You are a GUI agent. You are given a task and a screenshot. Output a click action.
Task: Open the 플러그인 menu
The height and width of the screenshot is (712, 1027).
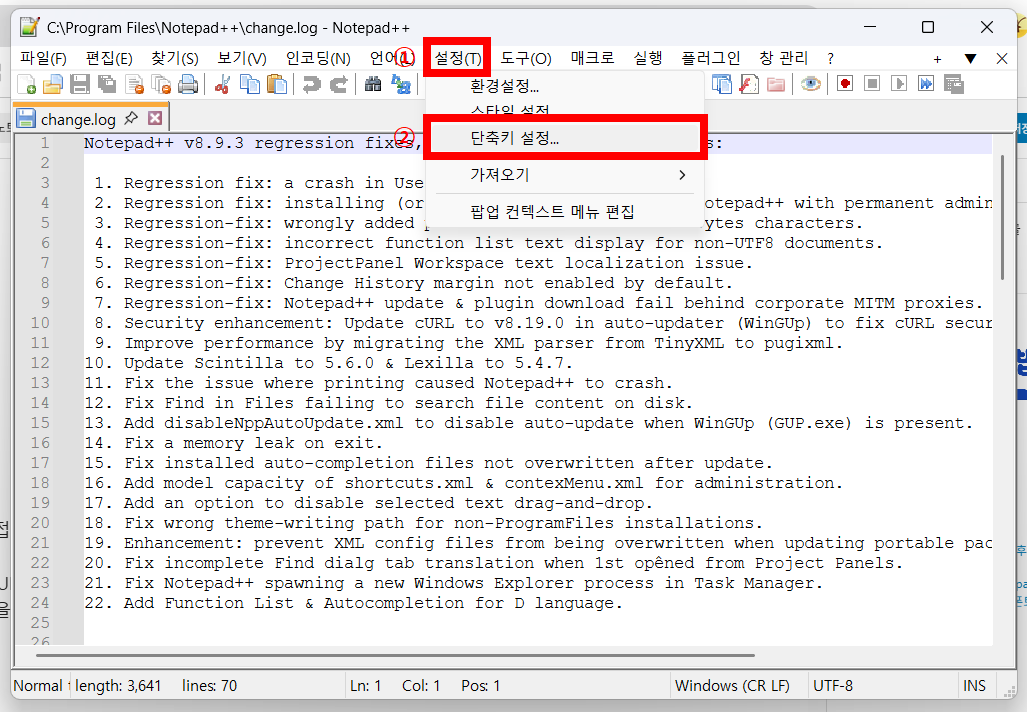tap(711, 58)
